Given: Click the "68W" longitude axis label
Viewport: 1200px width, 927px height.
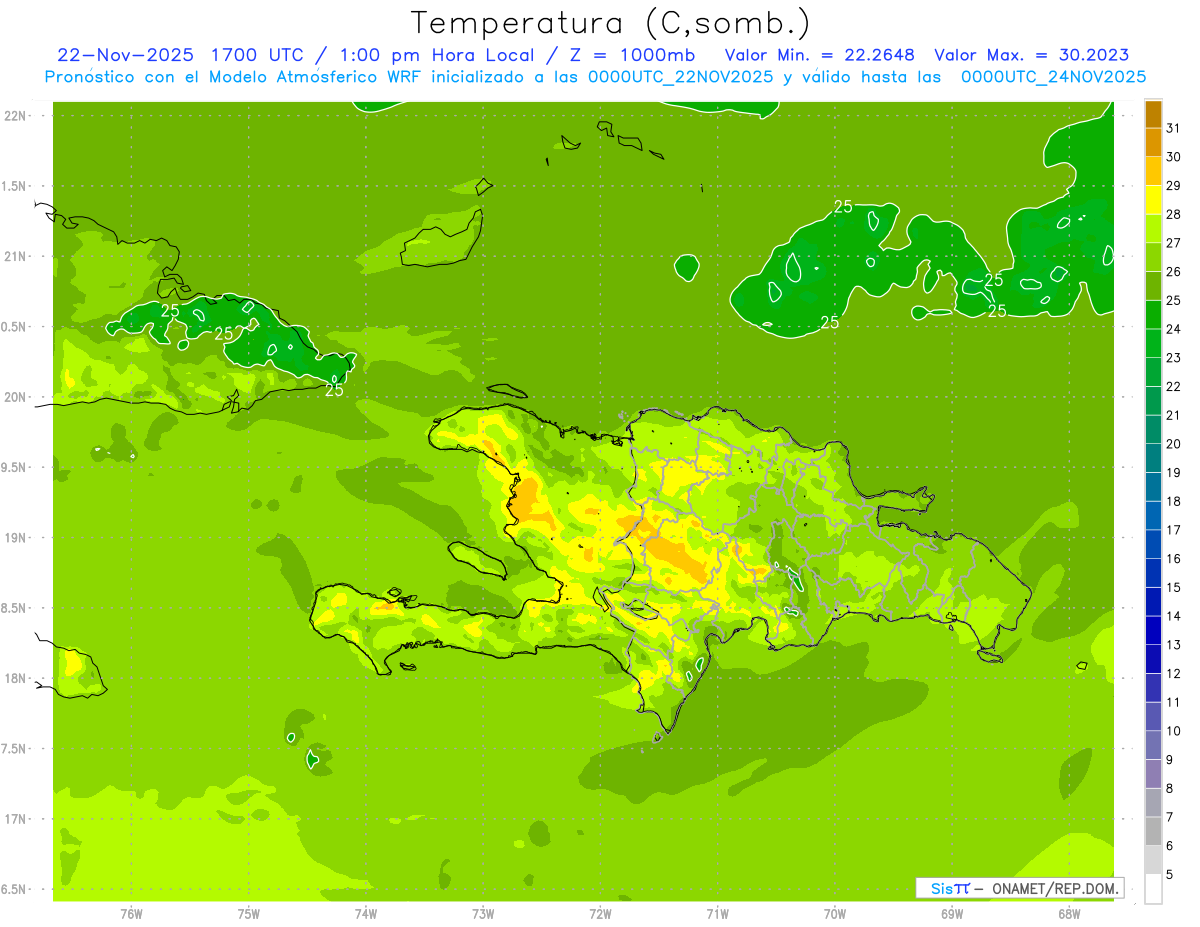Looking at the screenshot, I should point(1068,915).
